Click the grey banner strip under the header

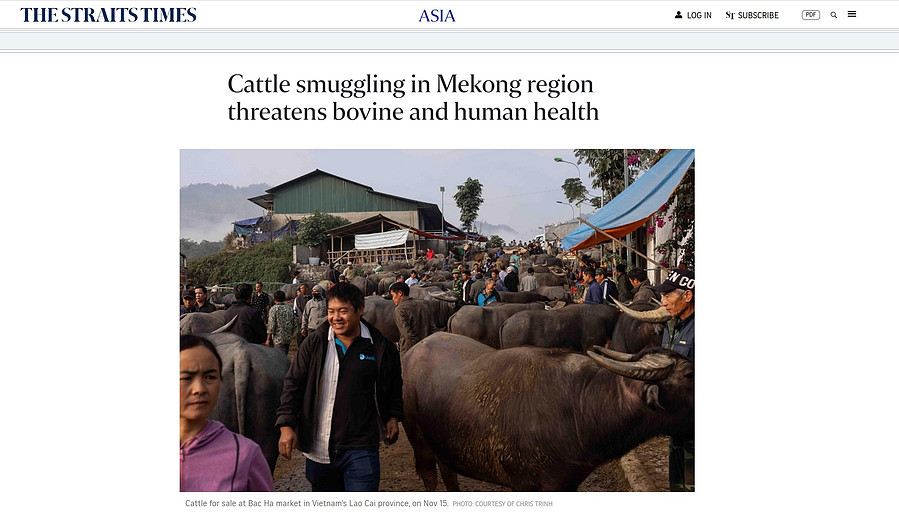click(450, 41)
